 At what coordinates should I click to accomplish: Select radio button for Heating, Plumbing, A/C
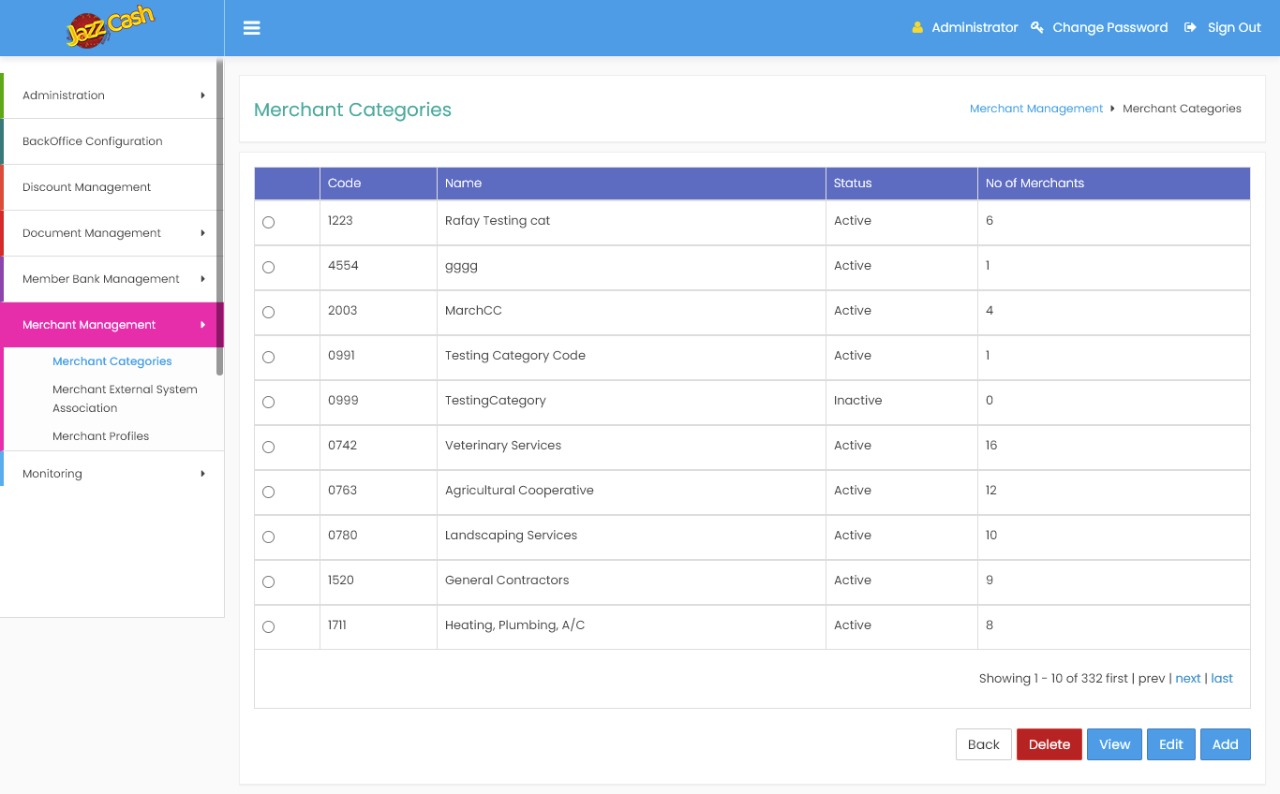(x=268, y=627)
